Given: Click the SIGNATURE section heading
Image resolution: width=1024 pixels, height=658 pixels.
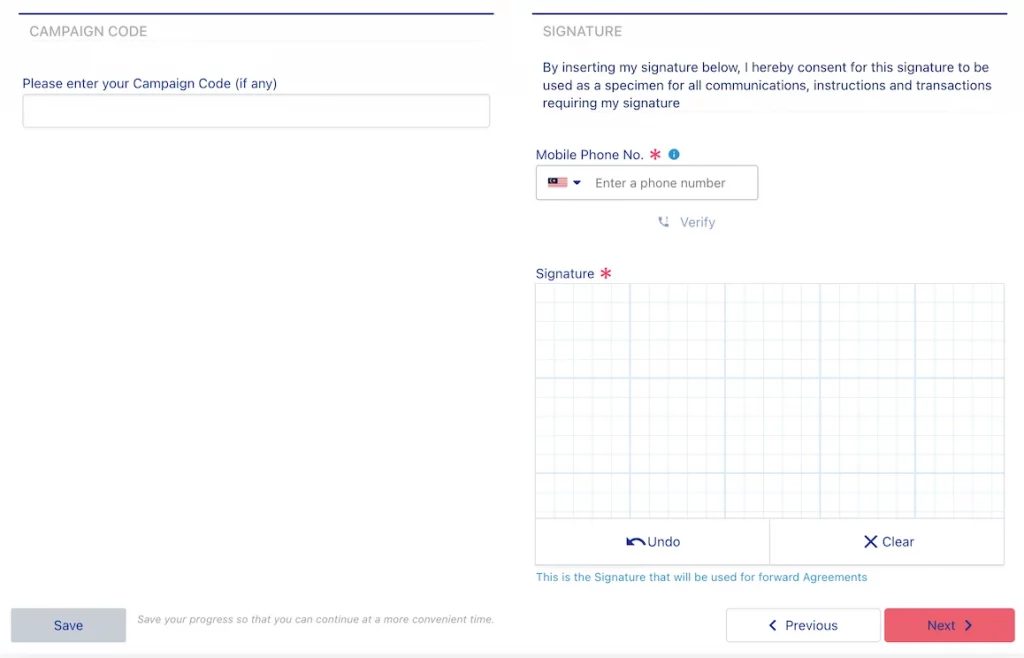Looking at the screenshot, I should tap(582, 31).
